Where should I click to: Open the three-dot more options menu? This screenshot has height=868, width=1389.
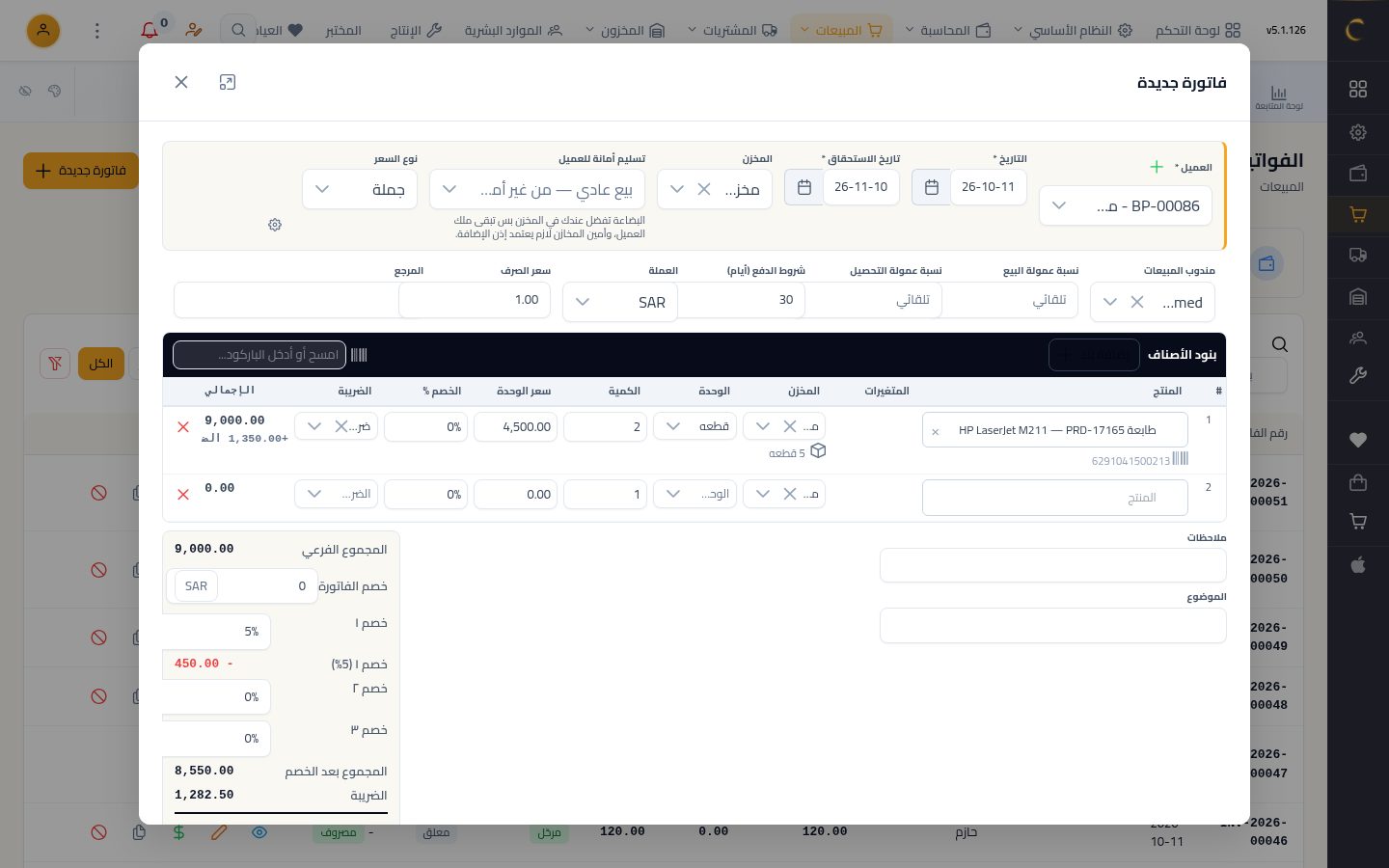(x=96, y=31)
